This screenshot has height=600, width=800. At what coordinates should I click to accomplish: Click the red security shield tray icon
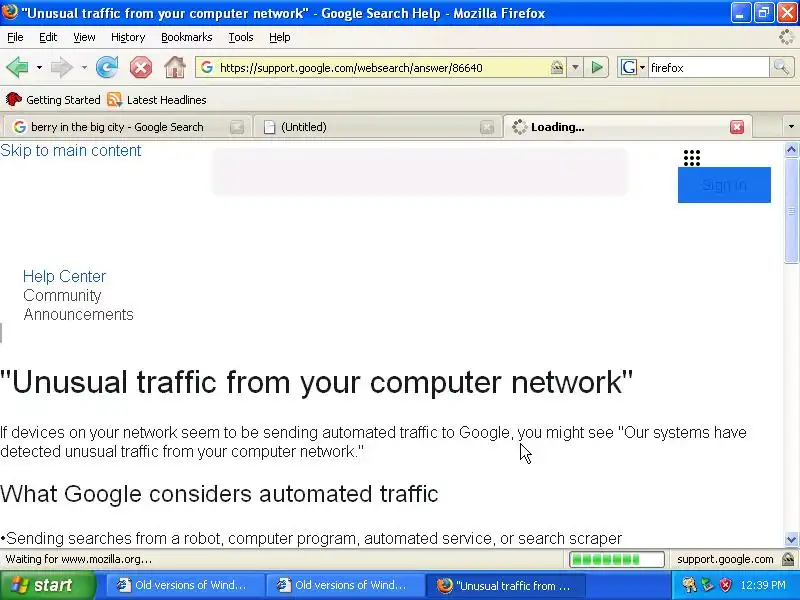[725, 585]
